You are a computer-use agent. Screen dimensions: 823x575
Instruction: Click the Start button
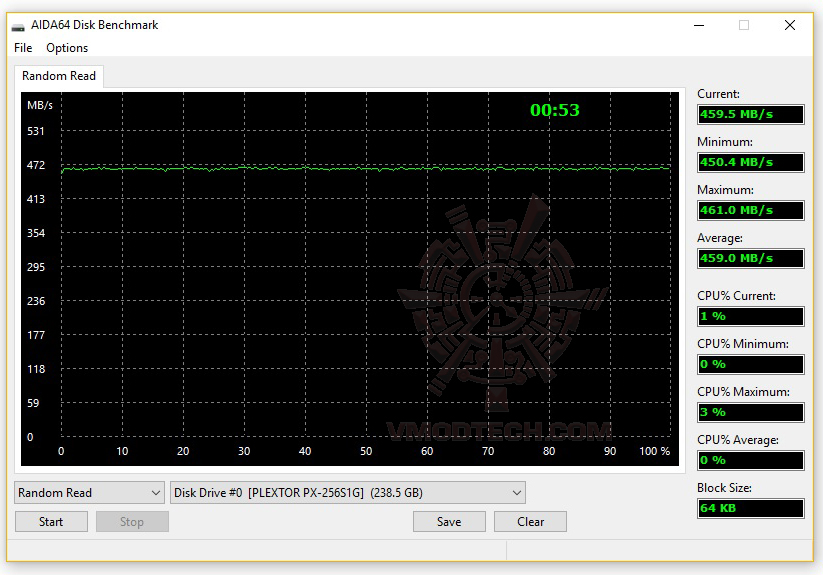point(51,521)
